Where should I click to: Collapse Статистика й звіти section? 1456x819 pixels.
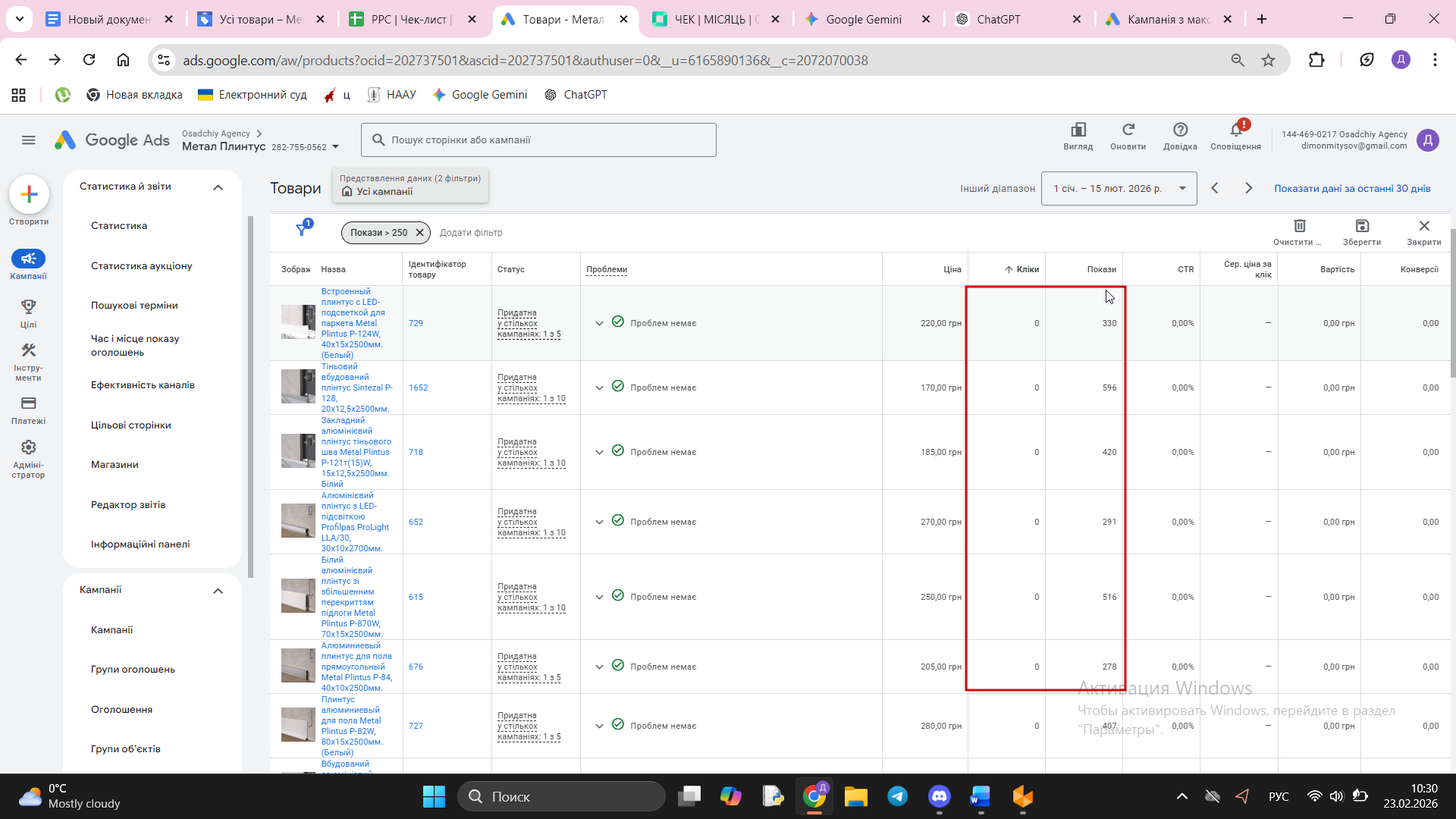[x=218, y=187]
